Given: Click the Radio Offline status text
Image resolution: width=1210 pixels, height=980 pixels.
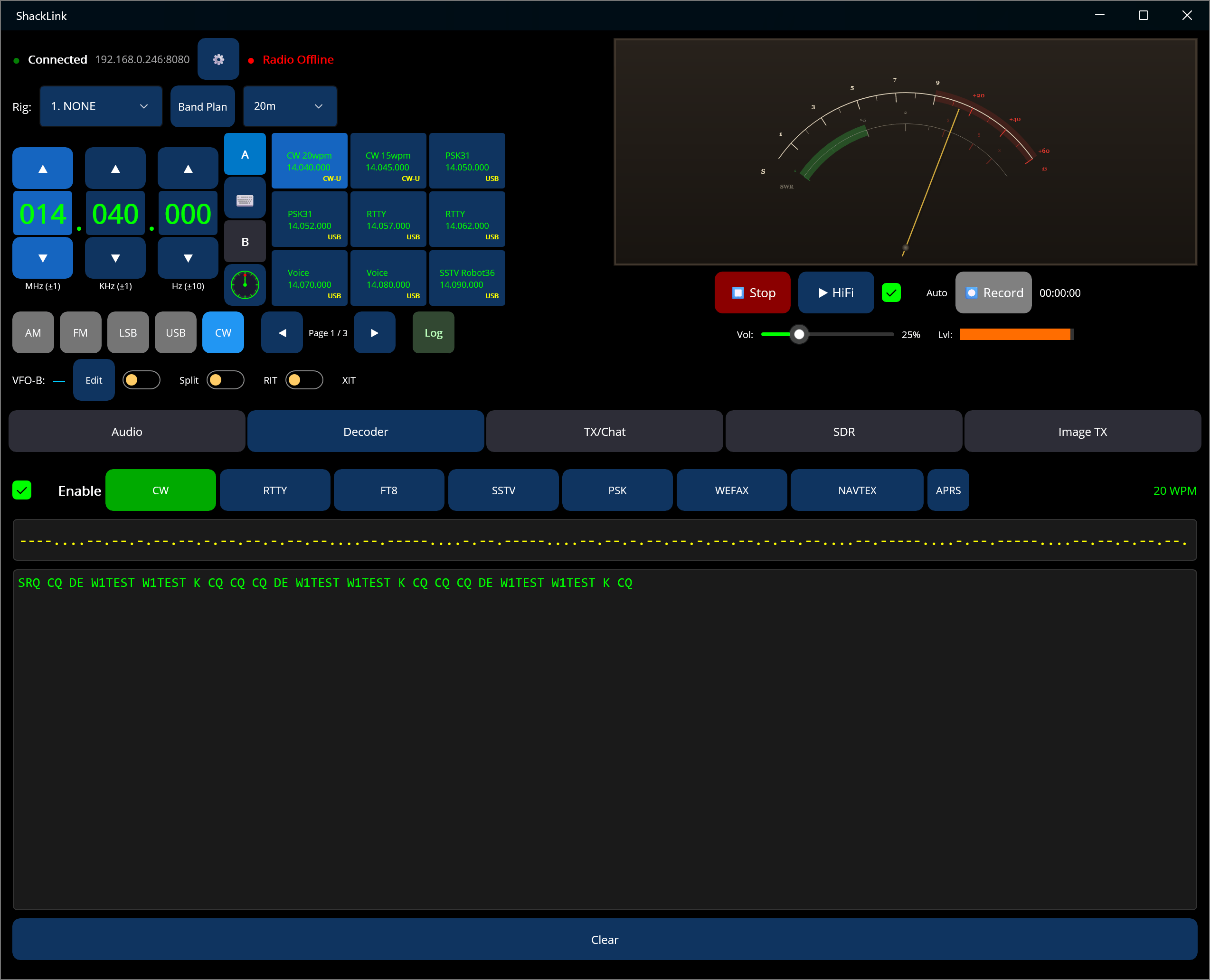Looking at the screenshot, I should (x=298, y=59).
